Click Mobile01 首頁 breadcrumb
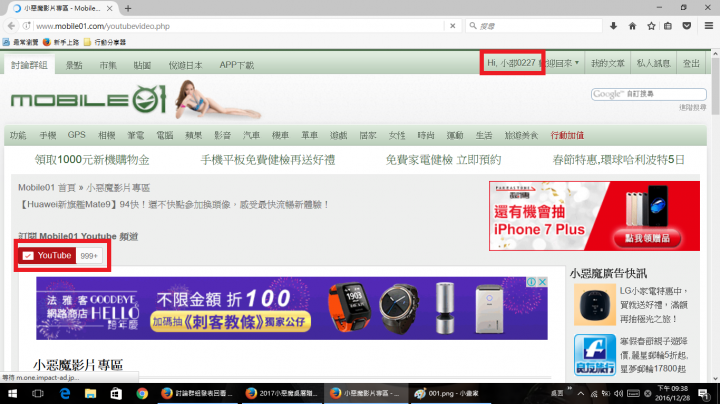The height and width of the screenshot is (404, 720). click(x=47, y=187)
